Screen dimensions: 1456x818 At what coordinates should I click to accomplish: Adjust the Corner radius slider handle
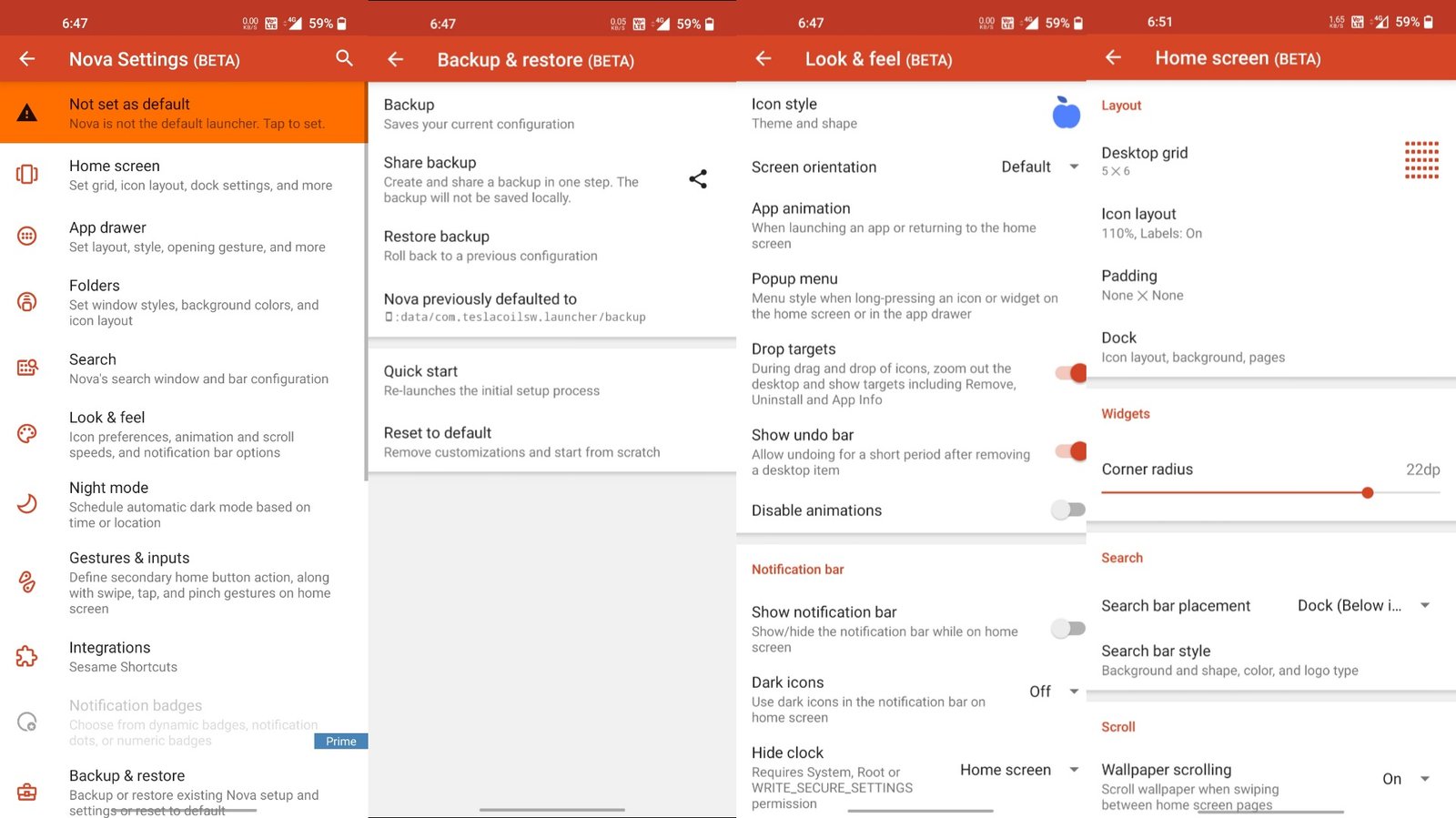coord(1367,492)
